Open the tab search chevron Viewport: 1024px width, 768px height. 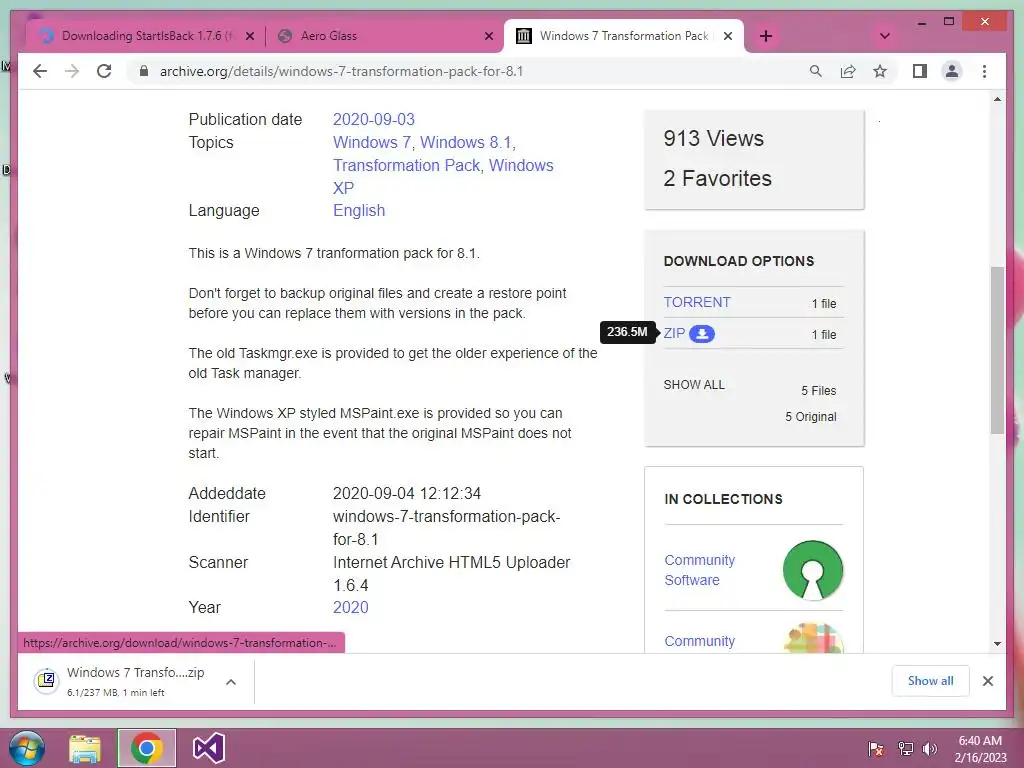click(885, 36)
